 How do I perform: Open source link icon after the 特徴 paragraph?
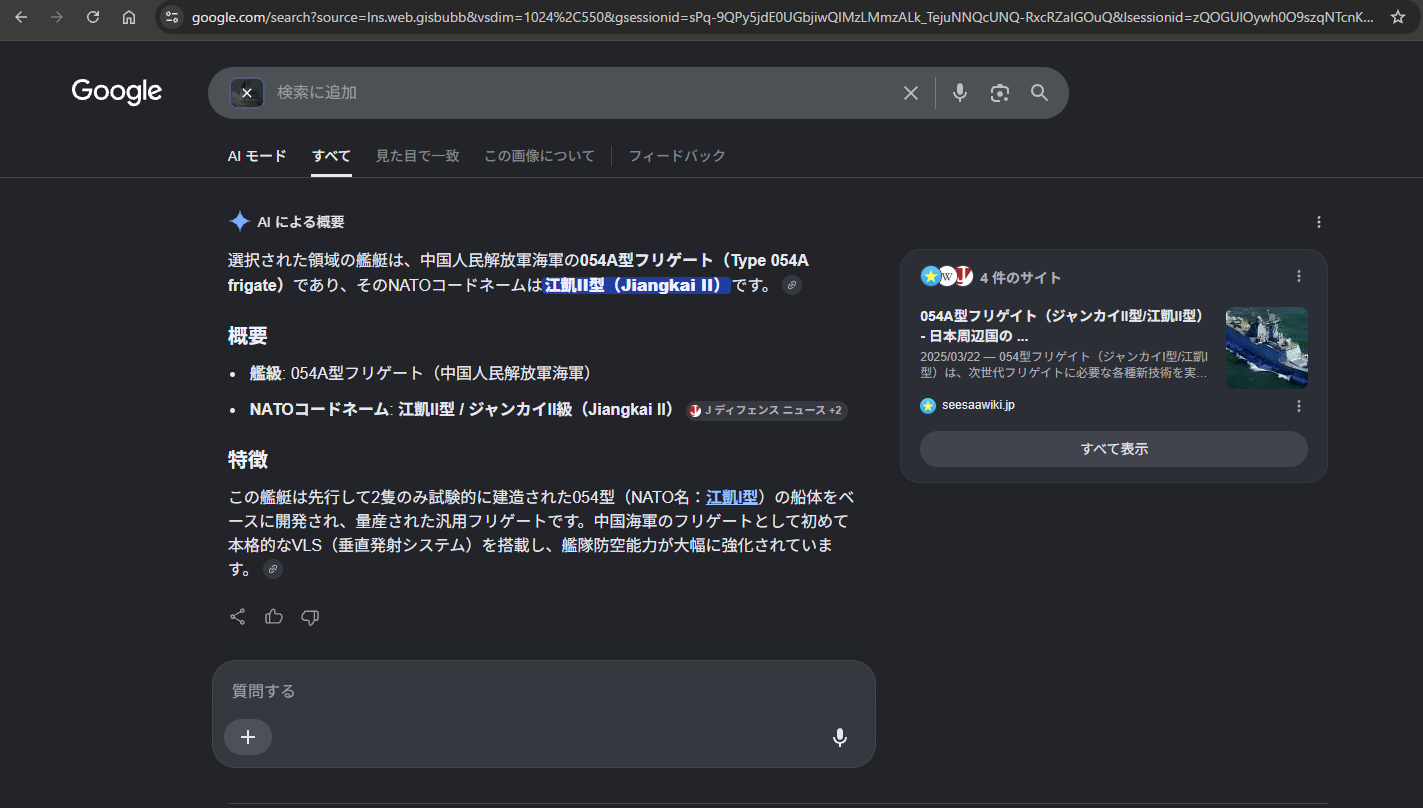[x=273, y=569]
